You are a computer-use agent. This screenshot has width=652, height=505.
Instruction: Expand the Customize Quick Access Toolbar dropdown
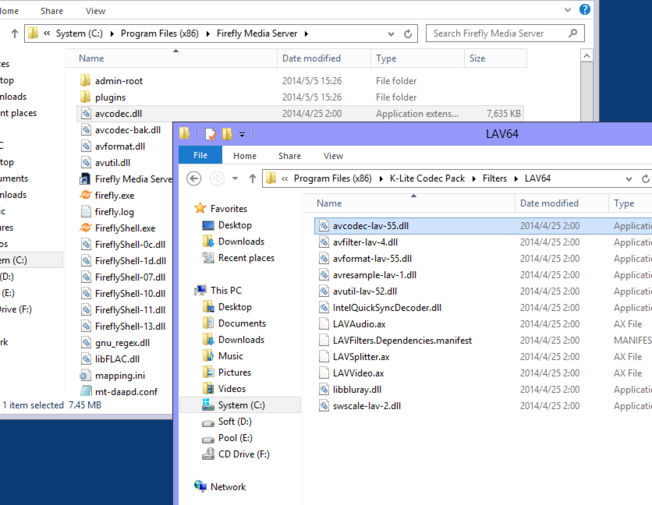coord(242,134)
